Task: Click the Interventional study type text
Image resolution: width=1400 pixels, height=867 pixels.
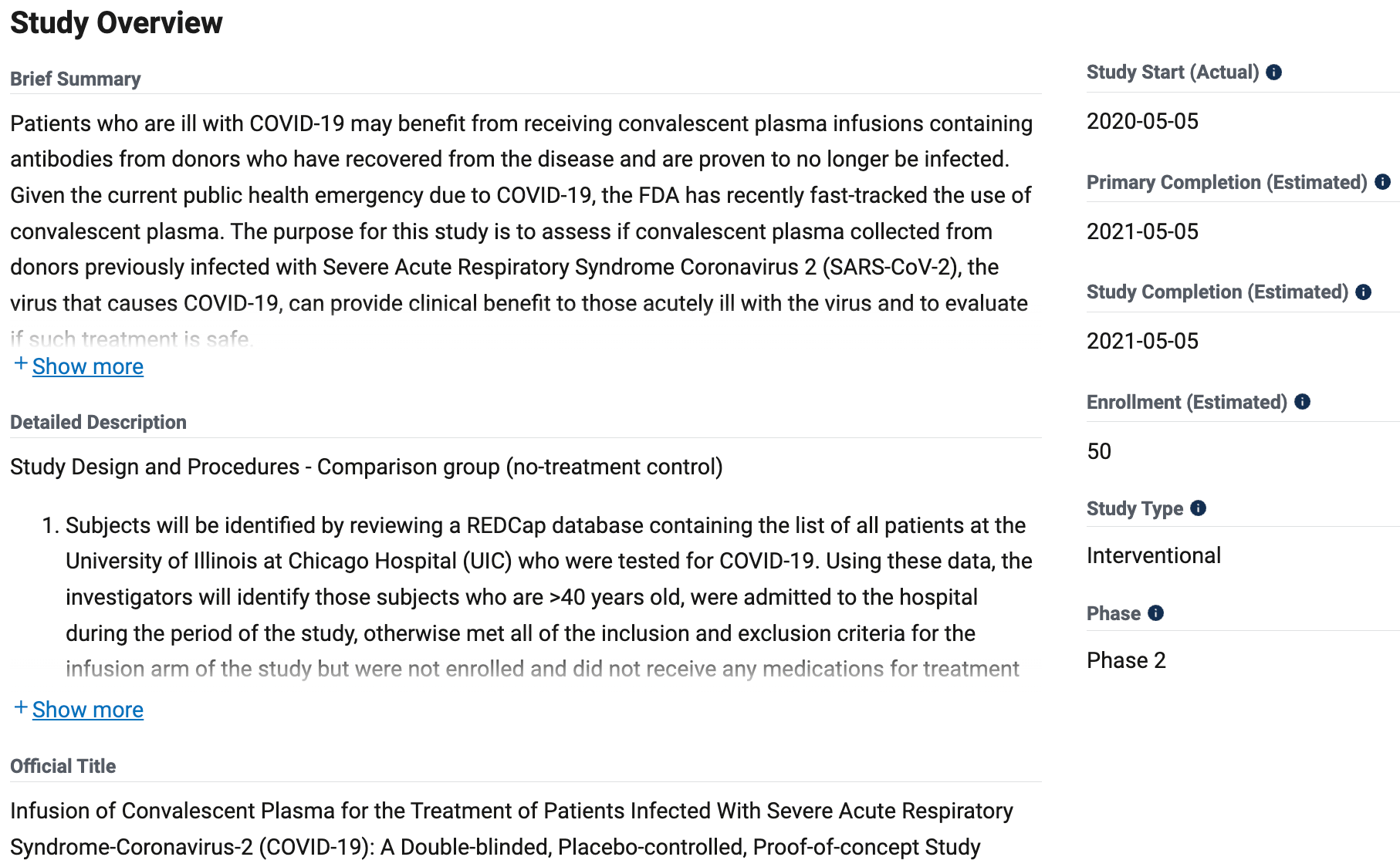Action: pos(1153,555)
